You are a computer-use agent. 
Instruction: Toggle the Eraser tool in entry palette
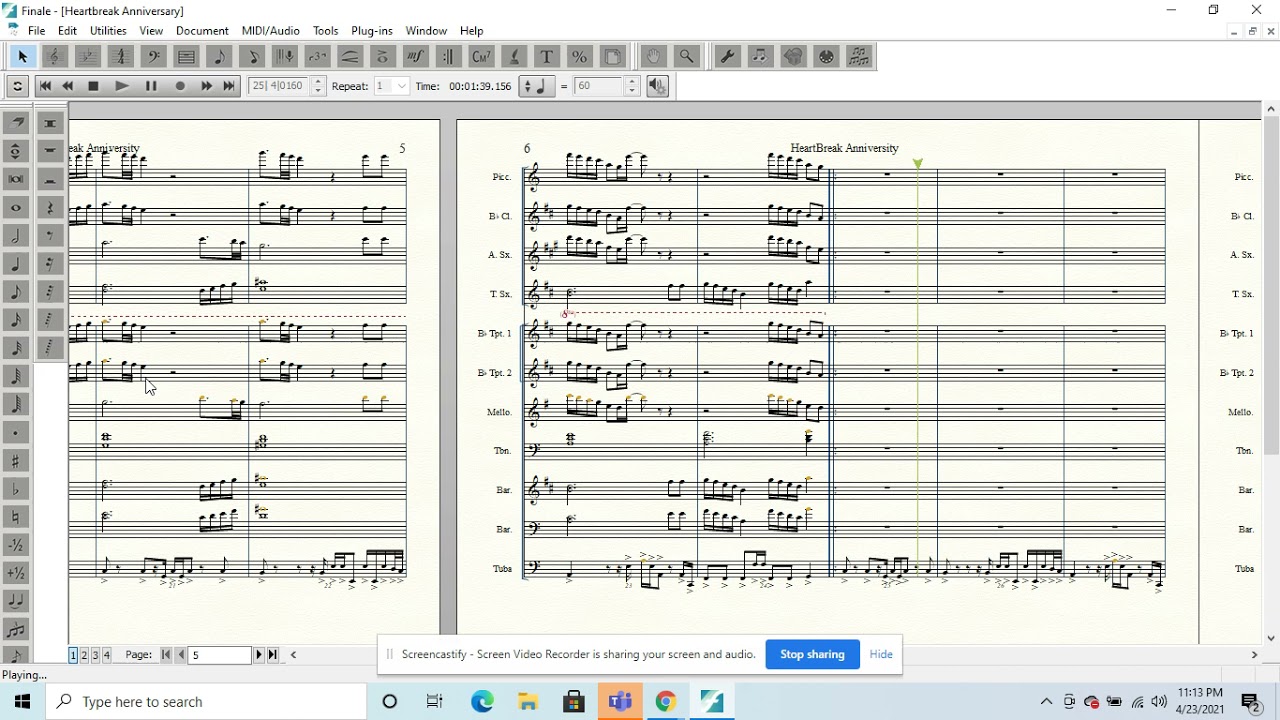[16, 123]
